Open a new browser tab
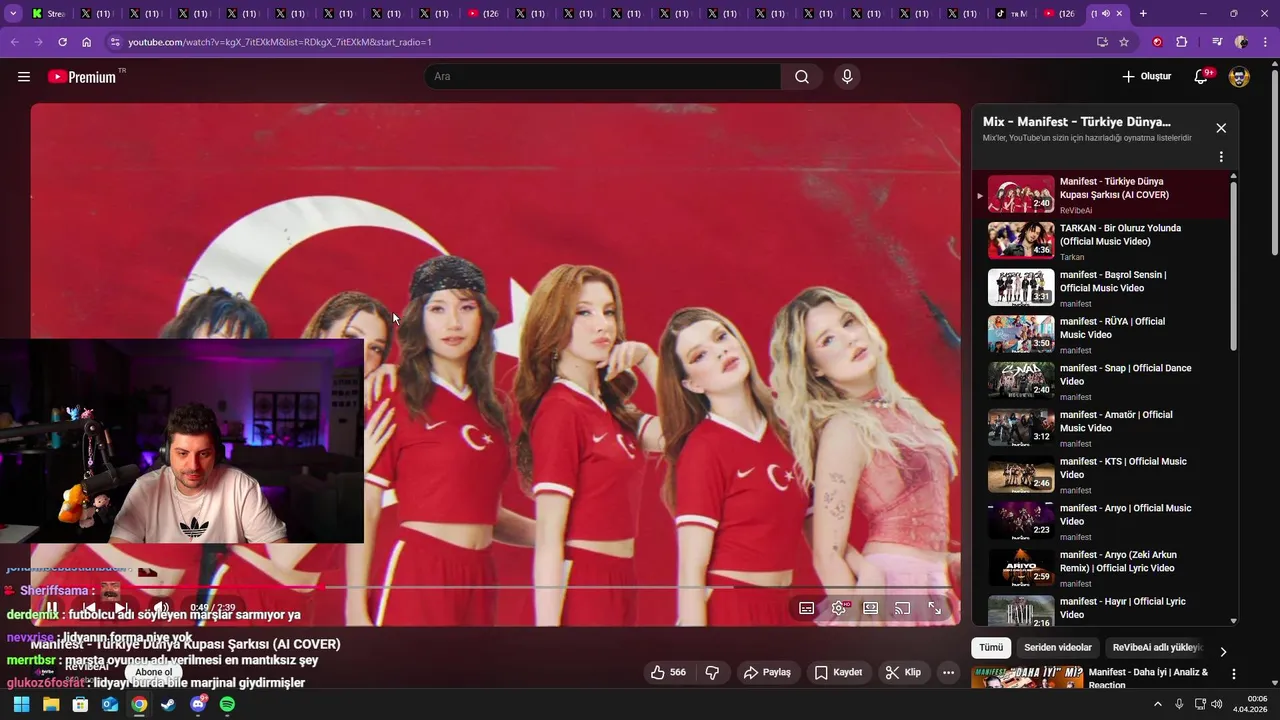This screenshot has height=720, width=1280. pos(1143,13)
